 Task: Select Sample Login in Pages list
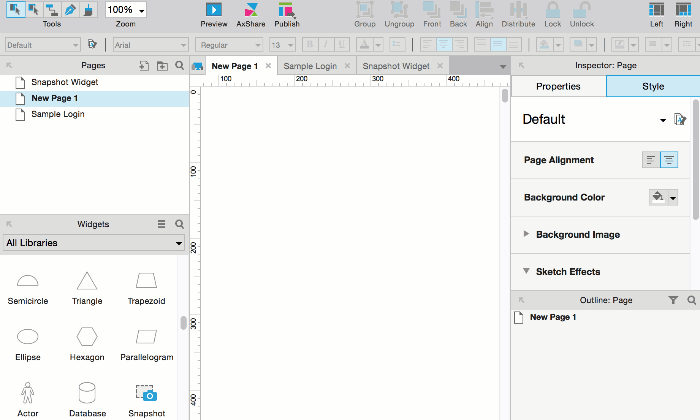(x=58, y=114)
